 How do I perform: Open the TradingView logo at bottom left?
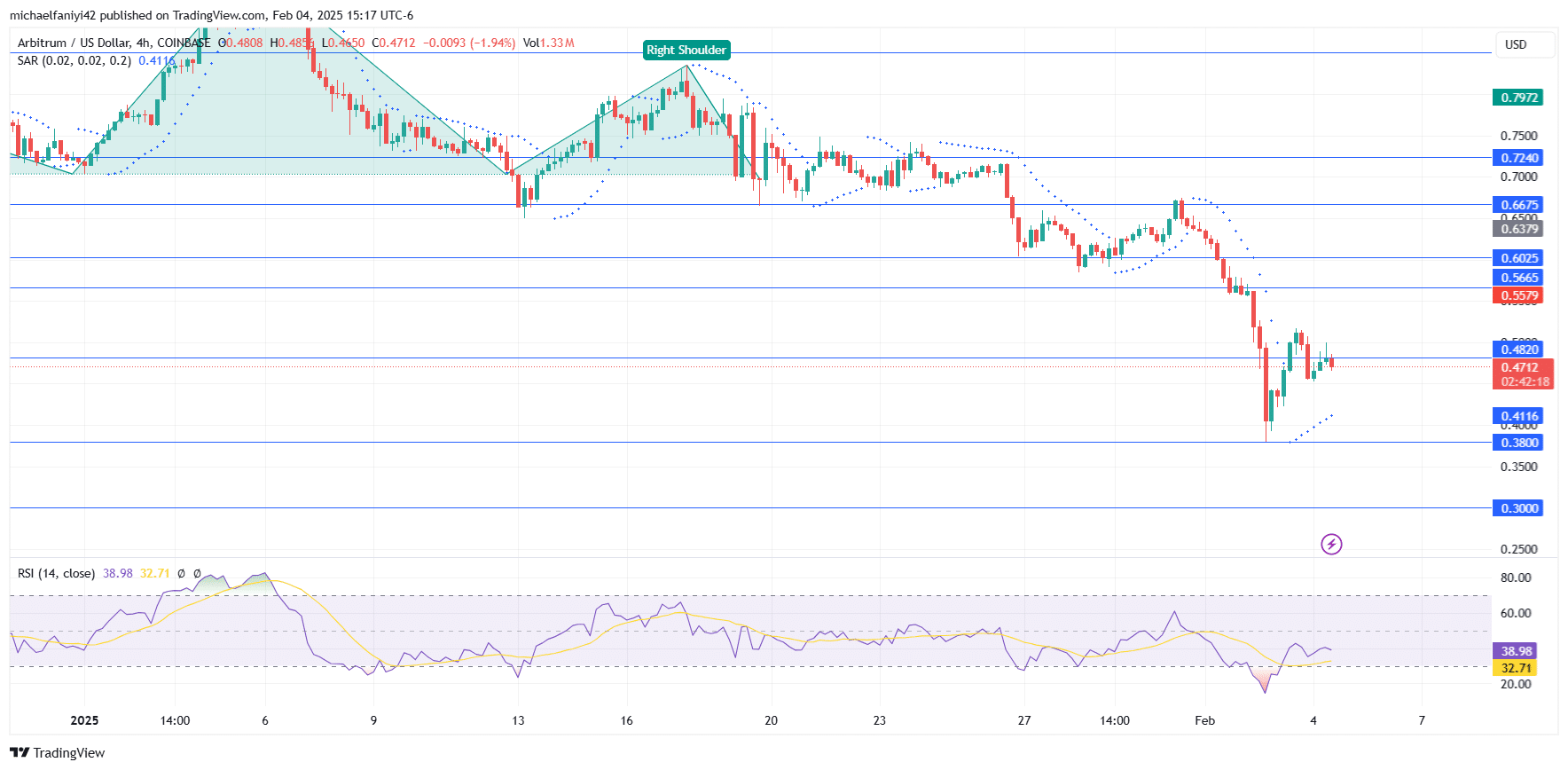click(x=57, y=752)
